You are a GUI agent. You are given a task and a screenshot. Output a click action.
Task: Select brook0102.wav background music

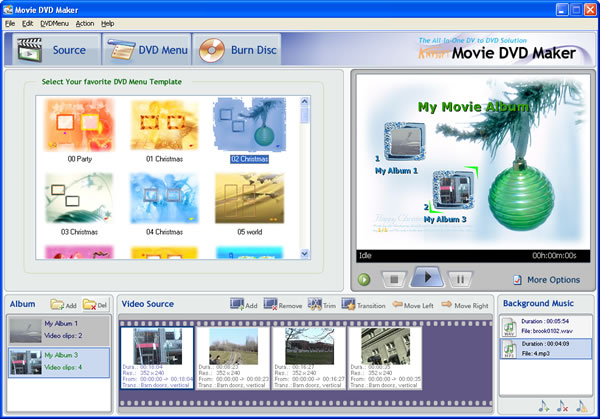[546, 326]
